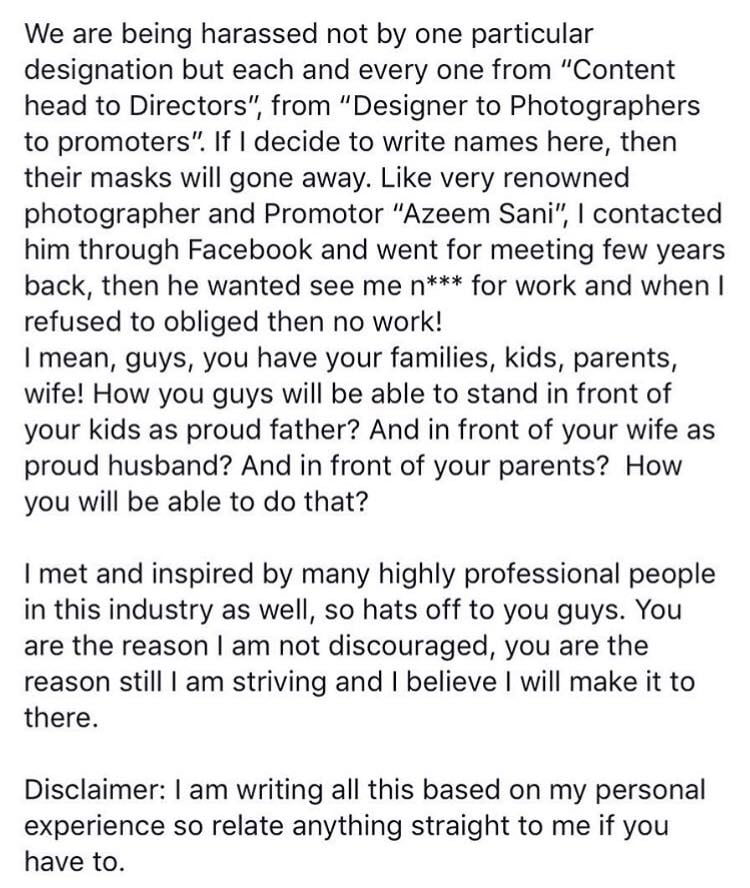The height and width of the screenshot is (888, 750).
Task: Click the line starting "I mean, guys"
Action: tap(350, 358)
